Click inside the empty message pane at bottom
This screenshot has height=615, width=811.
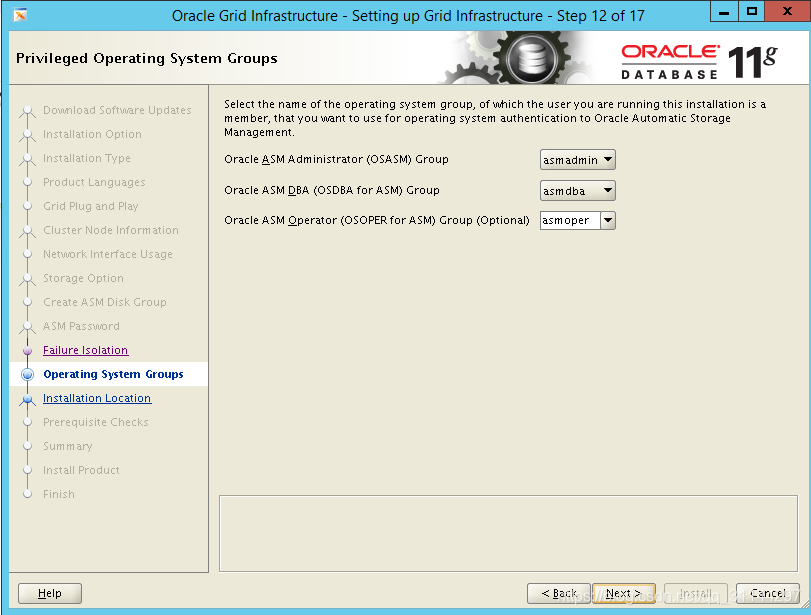pyautogui.click(x=508, y=533)
